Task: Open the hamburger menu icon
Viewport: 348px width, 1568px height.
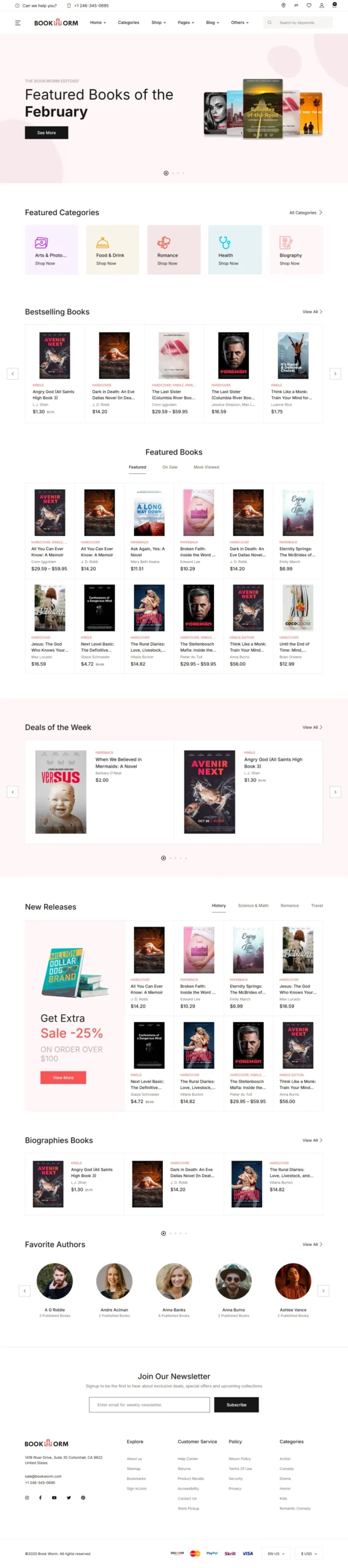Action: point(18,23)
